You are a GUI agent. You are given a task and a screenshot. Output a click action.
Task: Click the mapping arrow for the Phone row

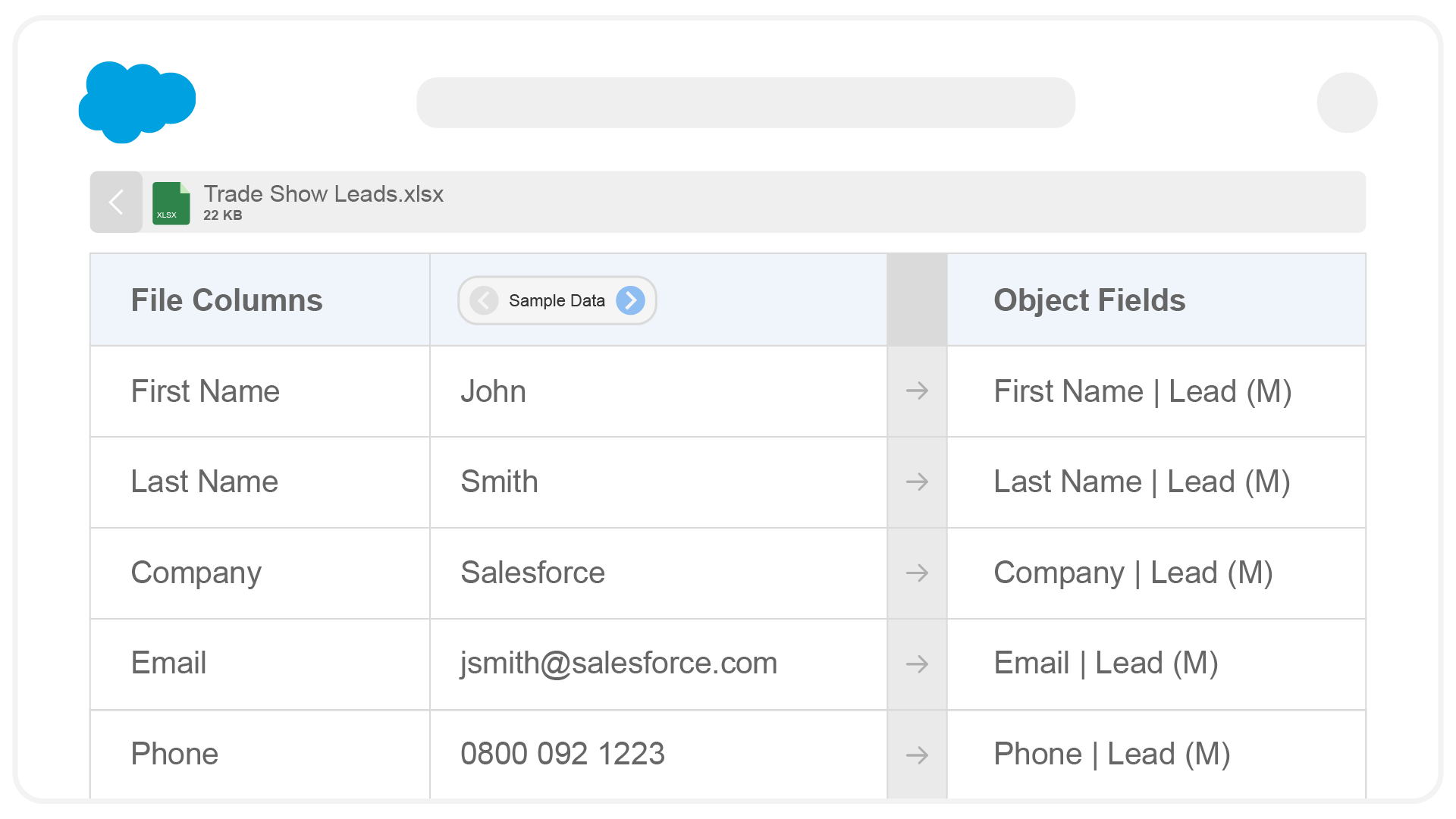tap(917, 754)
